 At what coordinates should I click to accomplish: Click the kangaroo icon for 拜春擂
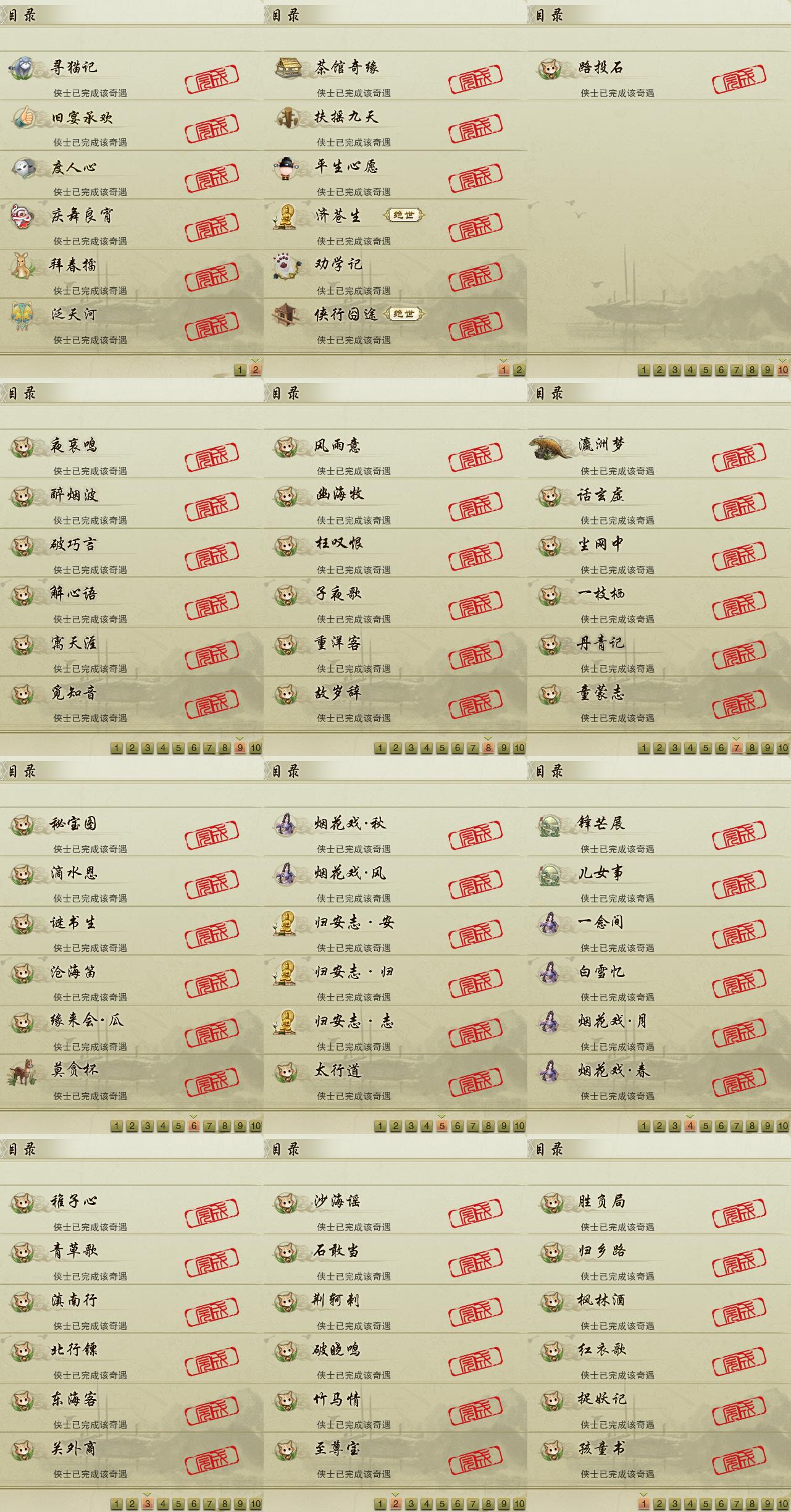click(22, 266)
